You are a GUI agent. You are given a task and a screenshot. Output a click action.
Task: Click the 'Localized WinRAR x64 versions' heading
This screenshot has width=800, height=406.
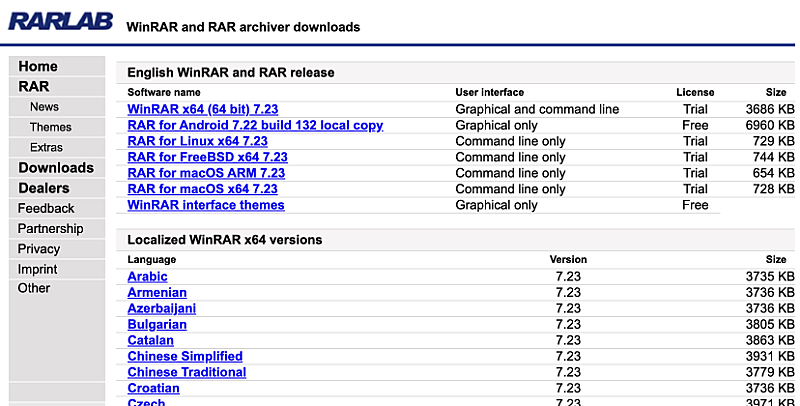[x=224, y=240]
